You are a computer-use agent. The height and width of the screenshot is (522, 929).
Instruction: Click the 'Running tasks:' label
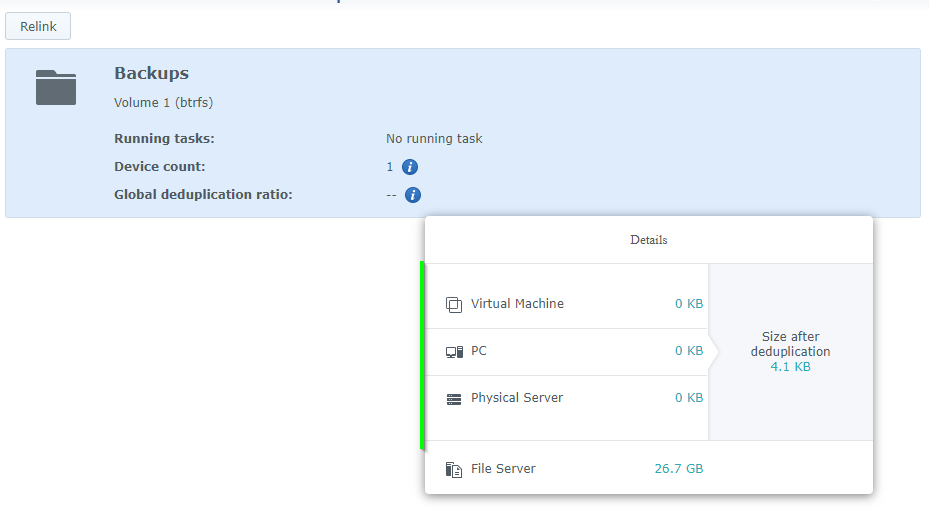tap(164, 139)
